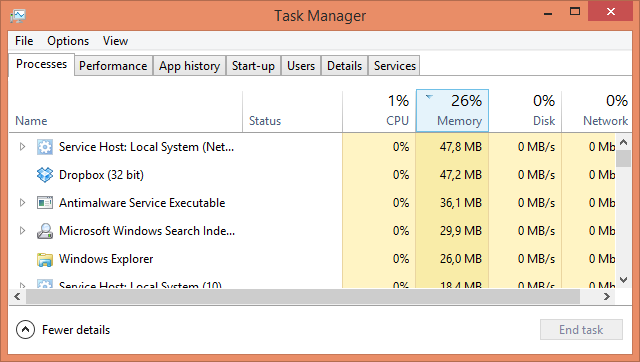Click Antimalware row 0 MB/s disk value
Viewport: 640px width, 362px height.
pyautogui.click(x=536, y=202)
